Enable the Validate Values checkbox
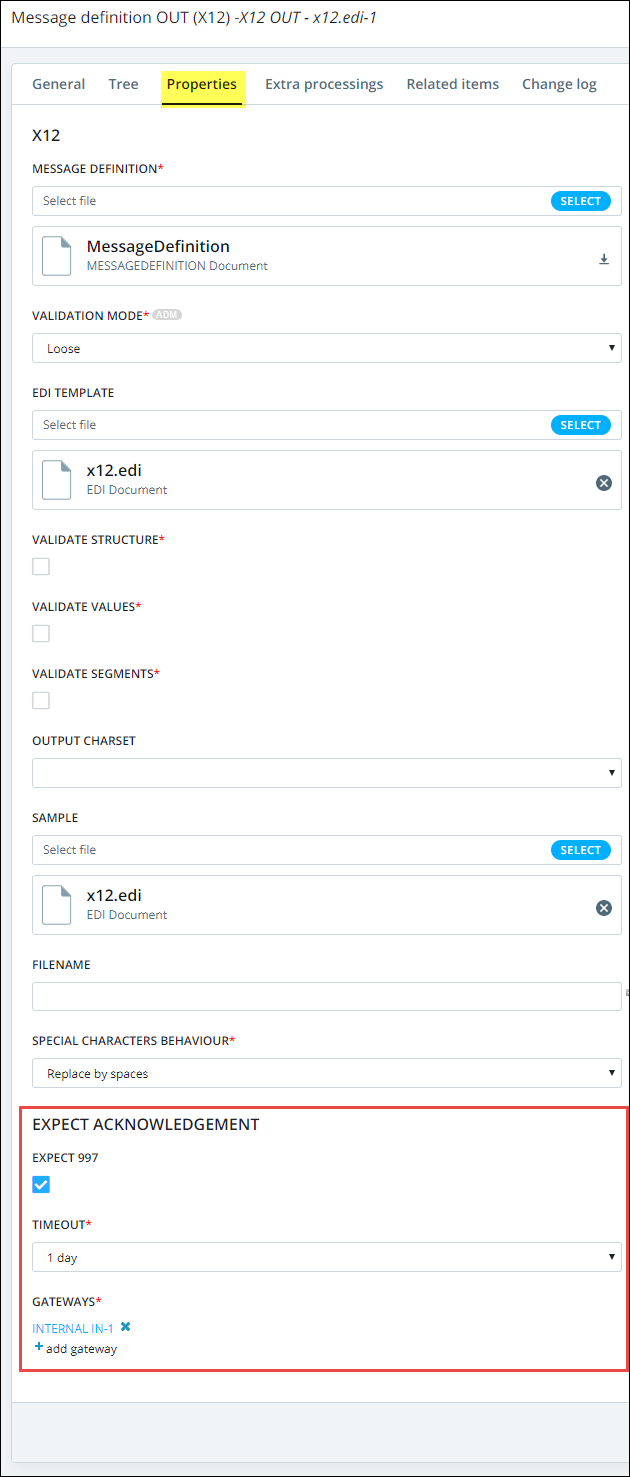This screenshot has width=630, height=1477. pyautogui.click(x=41, y=634)
